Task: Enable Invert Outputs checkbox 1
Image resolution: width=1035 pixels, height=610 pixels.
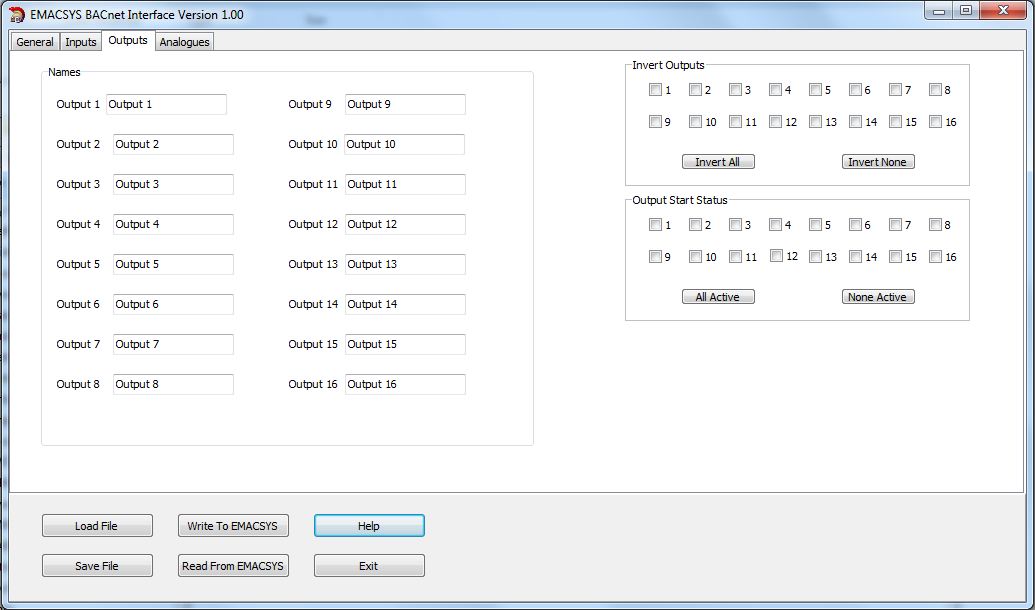Action: (x=655, y=90)
